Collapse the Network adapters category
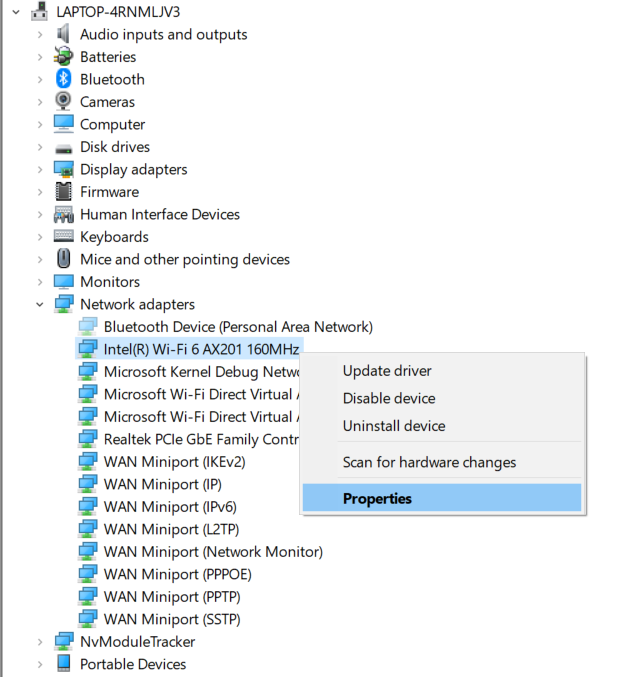This screenshot has width=637, height=677. point(40,304)
